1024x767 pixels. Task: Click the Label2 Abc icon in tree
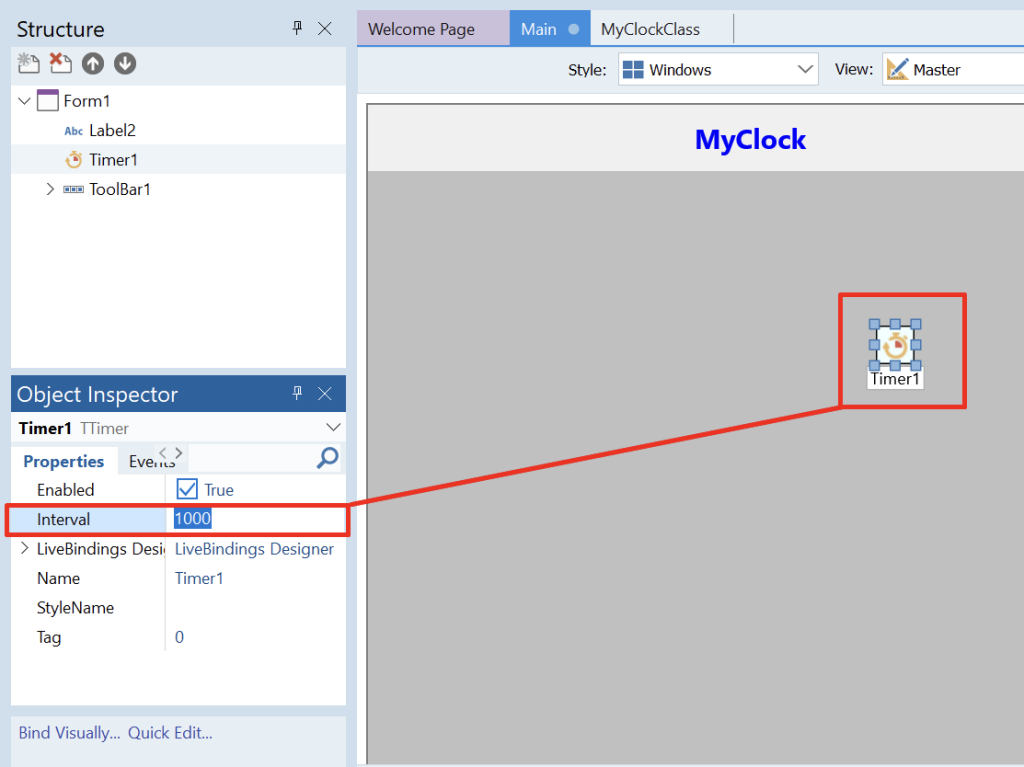pyautogui.click(x=73, y=131)
